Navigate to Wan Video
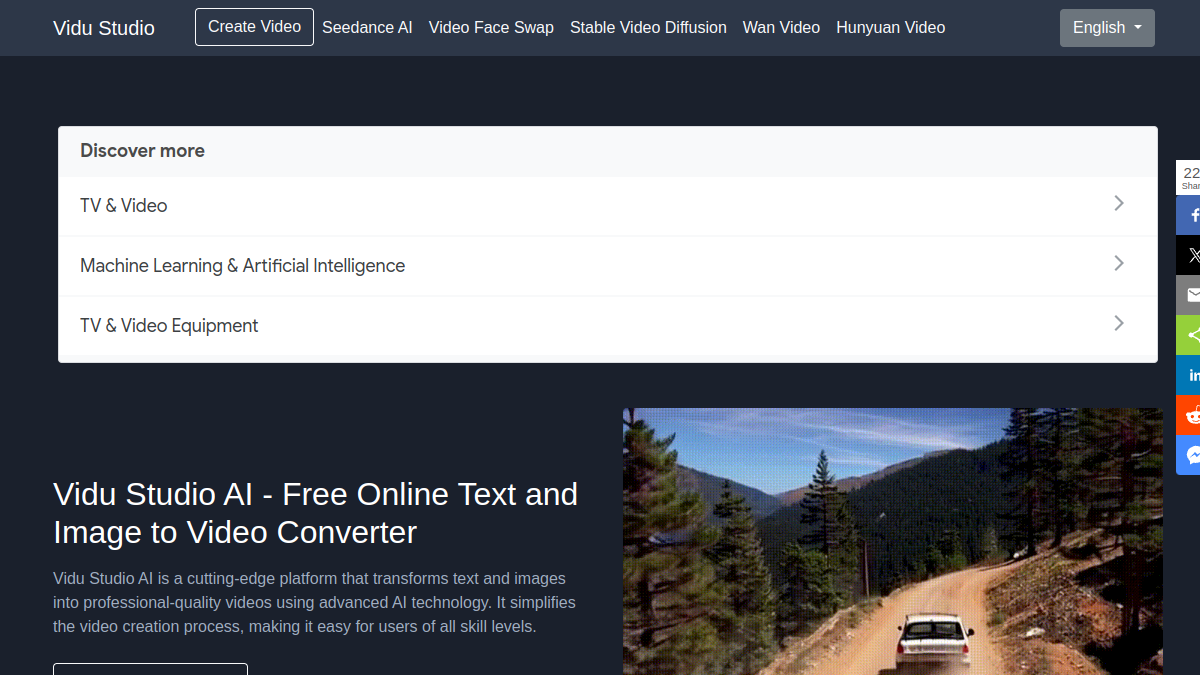Viewport: 1200px width, 675px height. [781, 28]
